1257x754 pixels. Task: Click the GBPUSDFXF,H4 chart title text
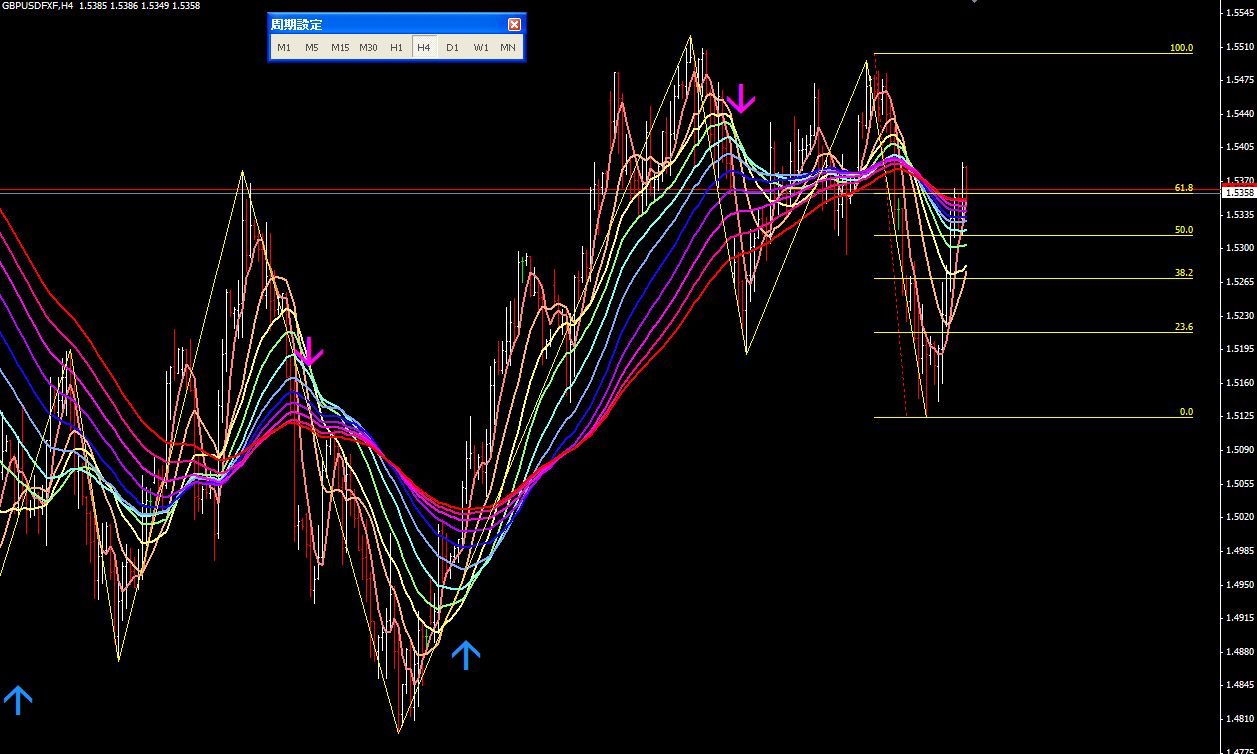point(37,6)
